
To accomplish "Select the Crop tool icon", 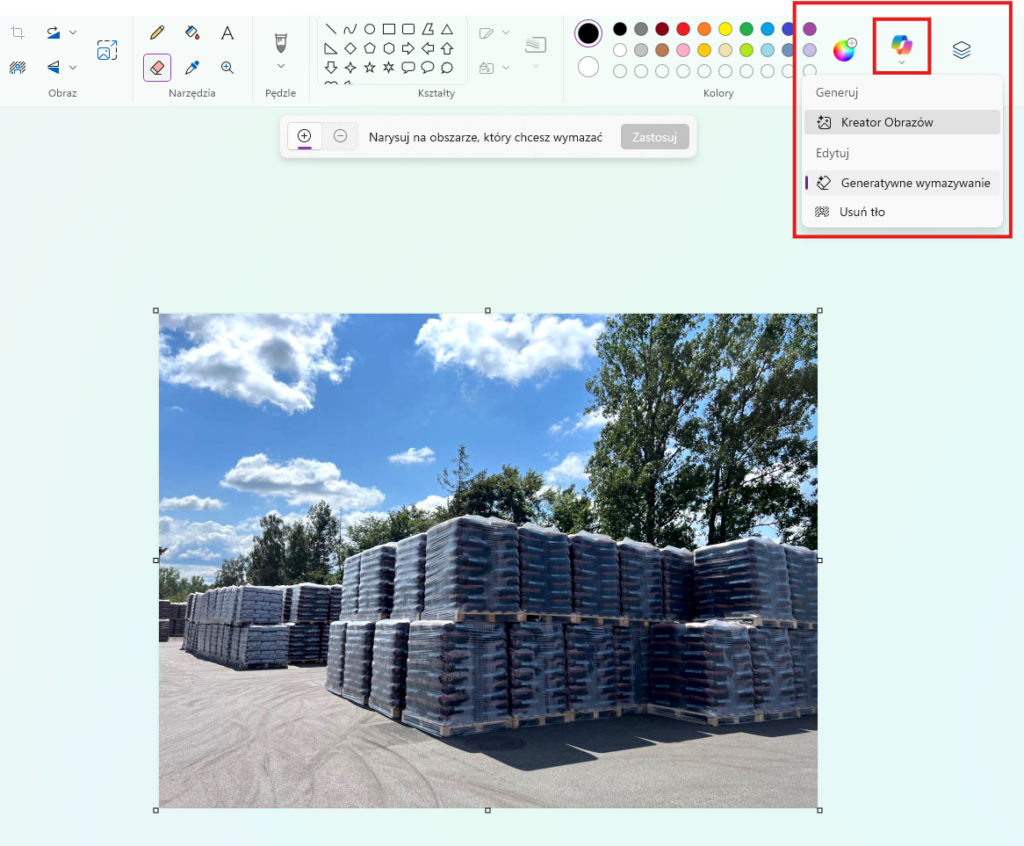I will pyautogui.click(x=18, y=32).
